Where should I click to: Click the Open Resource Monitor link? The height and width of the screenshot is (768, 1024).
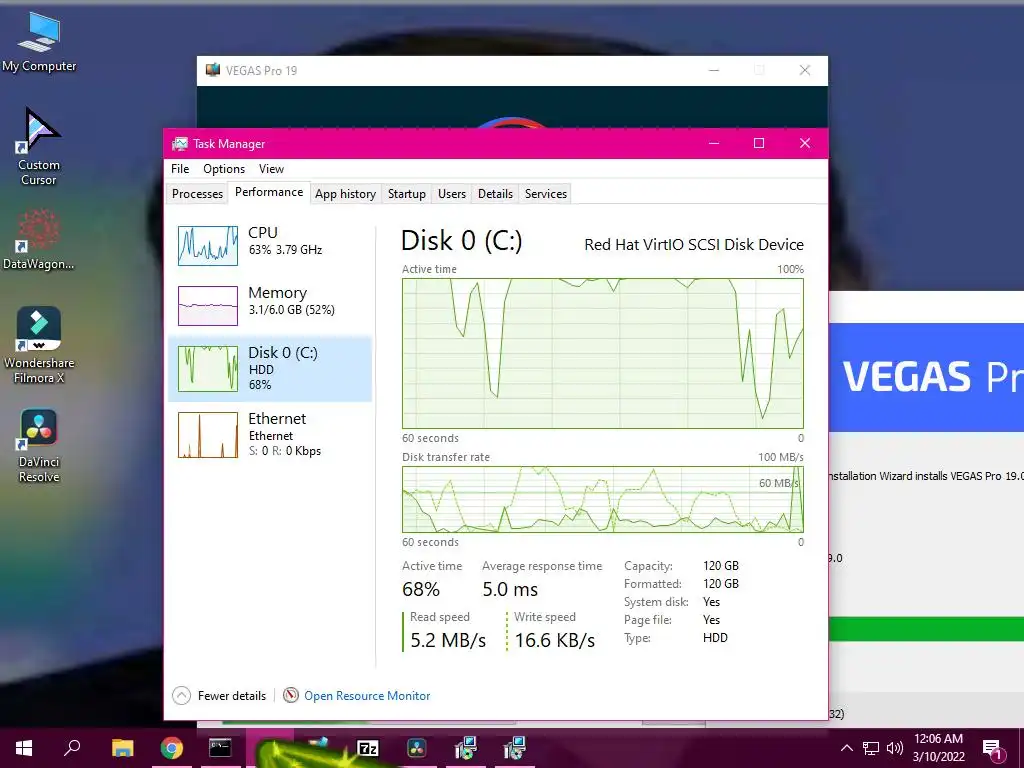pos(367,696)
